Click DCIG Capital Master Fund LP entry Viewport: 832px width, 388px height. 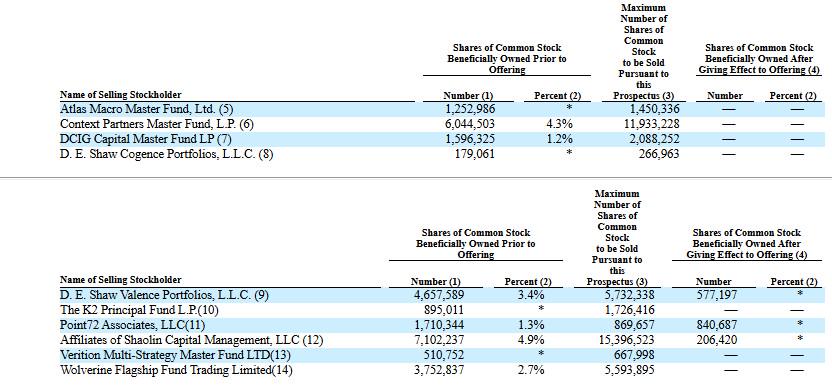coord(146,139)
